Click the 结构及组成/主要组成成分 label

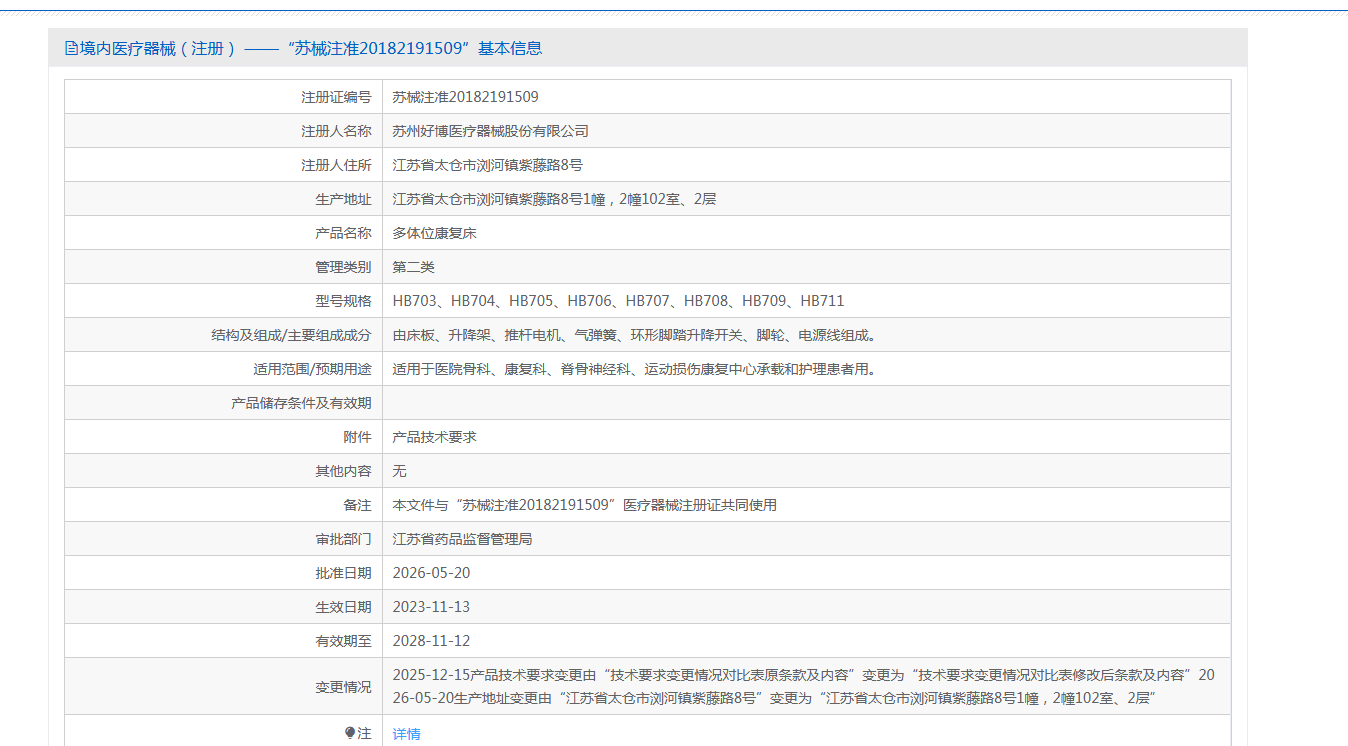click(x=292, y=335)
